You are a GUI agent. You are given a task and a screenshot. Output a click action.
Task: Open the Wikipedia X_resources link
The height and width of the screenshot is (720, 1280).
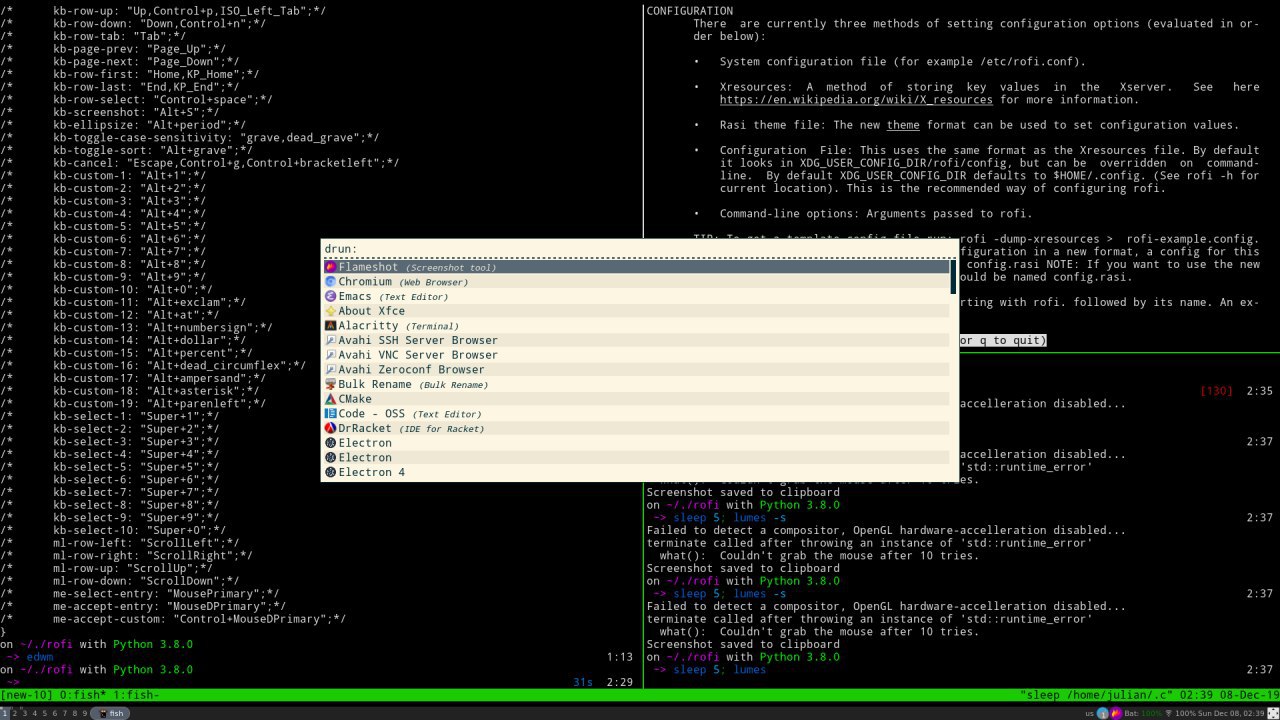coord(856,100)
